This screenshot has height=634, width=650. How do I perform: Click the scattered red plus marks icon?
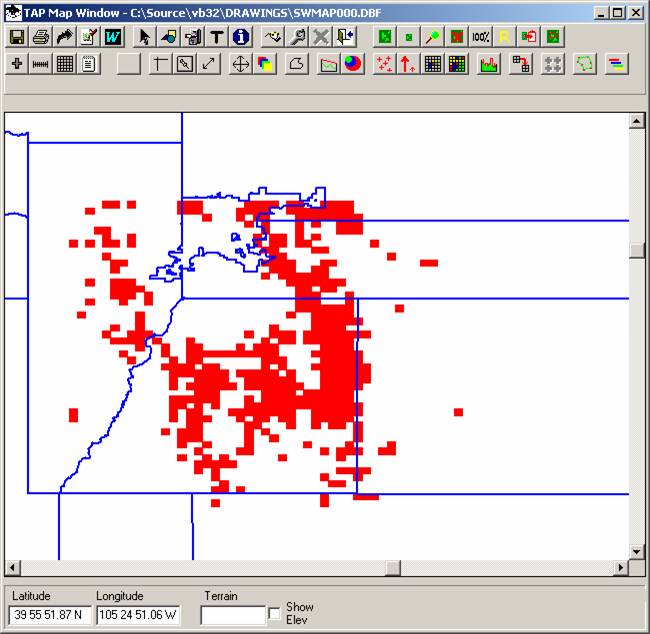click(385, 64)
